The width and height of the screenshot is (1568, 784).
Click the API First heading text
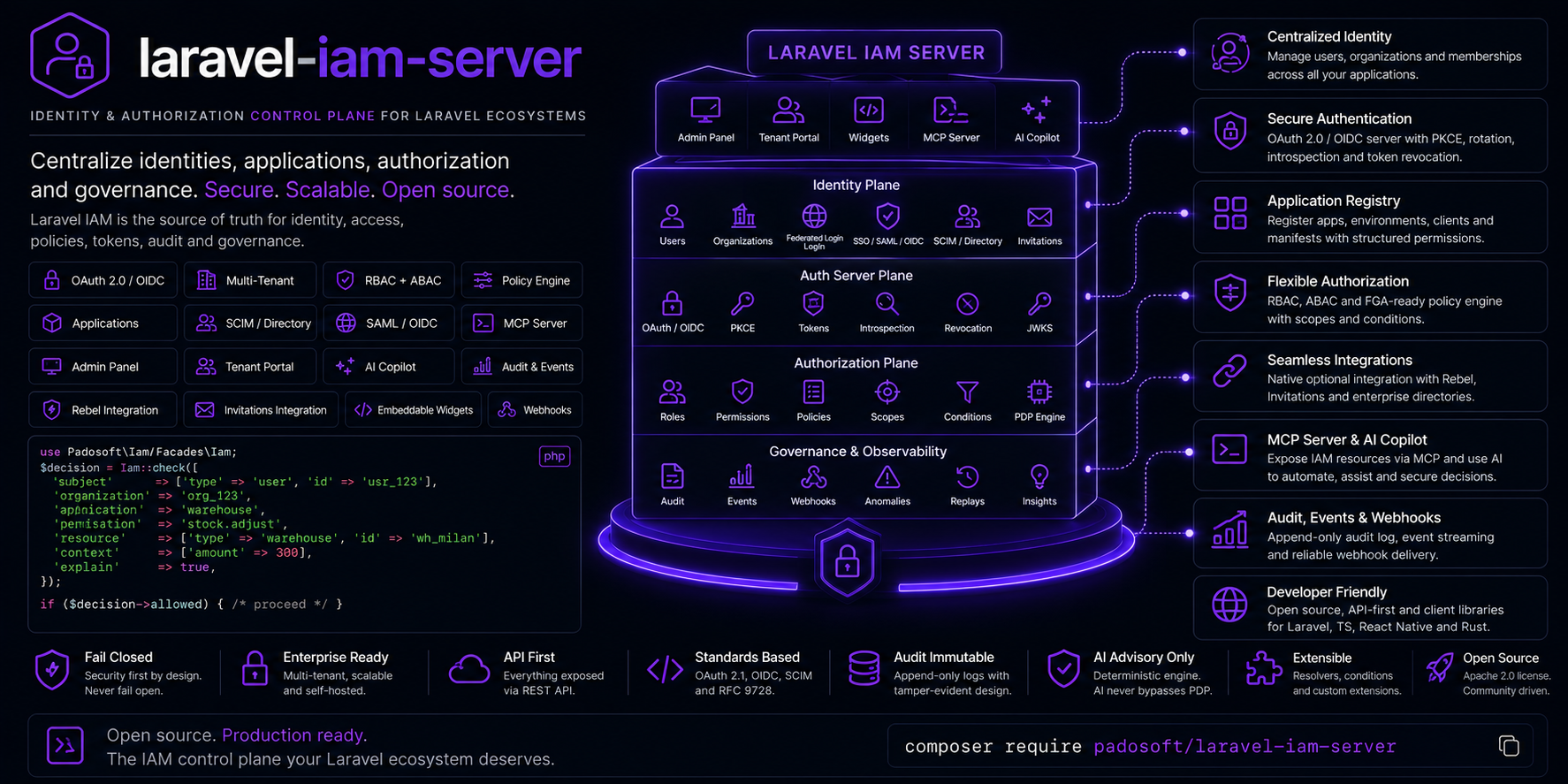[x=529, y=657]
